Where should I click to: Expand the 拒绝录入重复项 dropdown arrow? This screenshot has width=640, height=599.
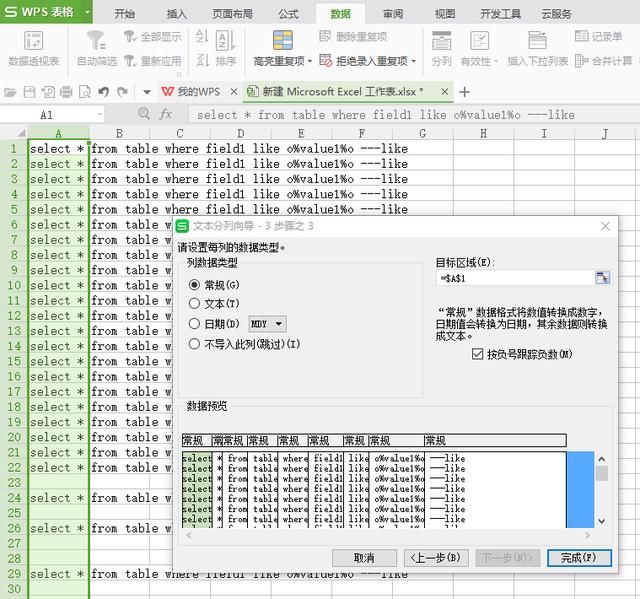click(413, 62)
